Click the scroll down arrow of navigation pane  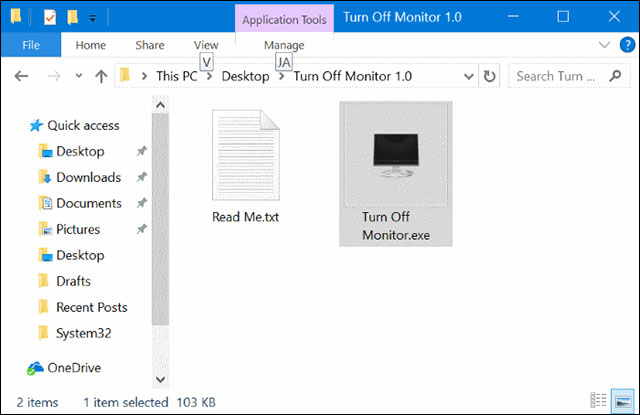click(160, 379)
